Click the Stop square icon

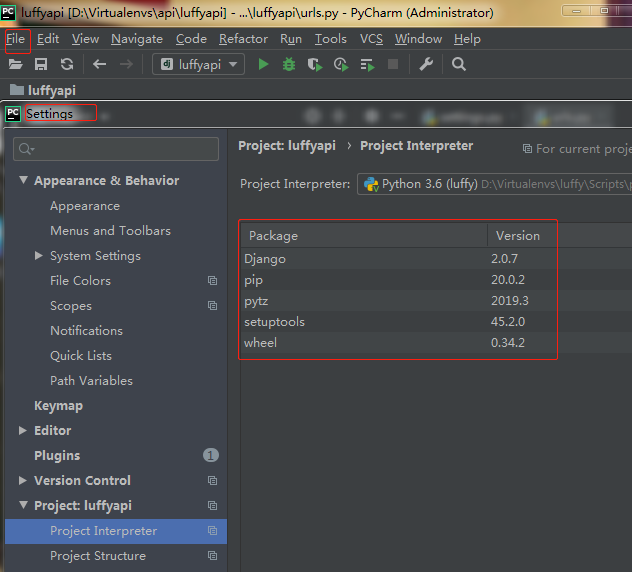393,64
